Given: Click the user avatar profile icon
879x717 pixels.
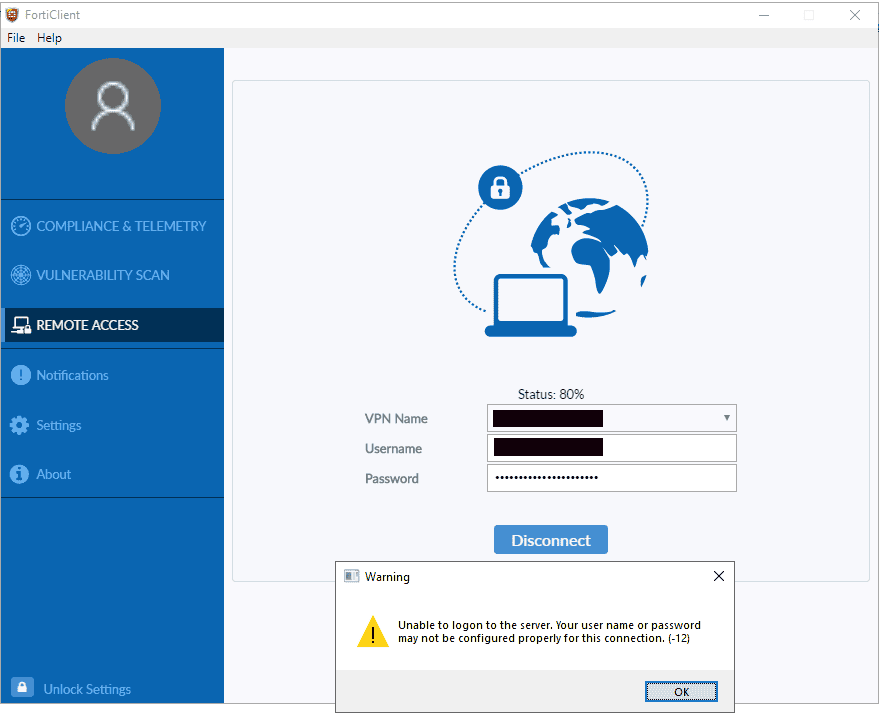Looking at the screenshot, I should tap(112, 106).
